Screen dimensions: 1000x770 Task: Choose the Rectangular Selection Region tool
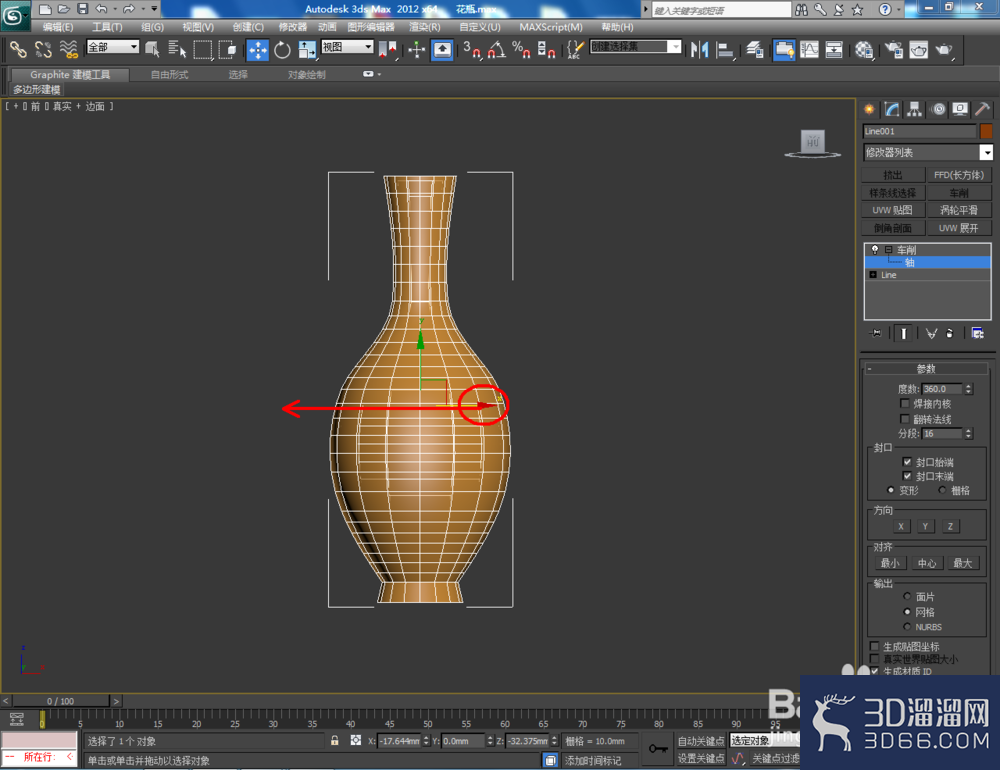coord(202,50)
